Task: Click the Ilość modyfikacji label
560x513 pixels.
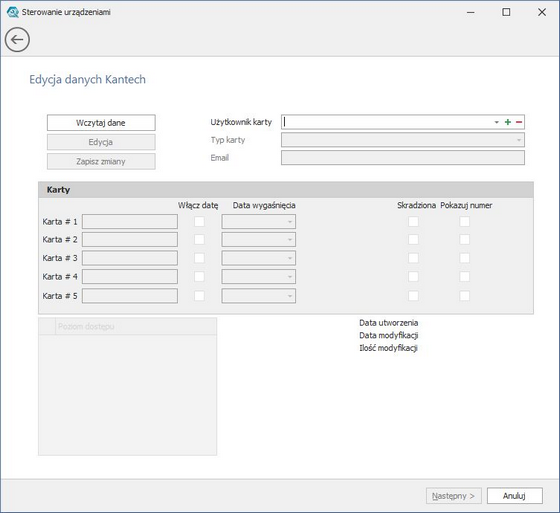Action: click(x=388, y=348)
